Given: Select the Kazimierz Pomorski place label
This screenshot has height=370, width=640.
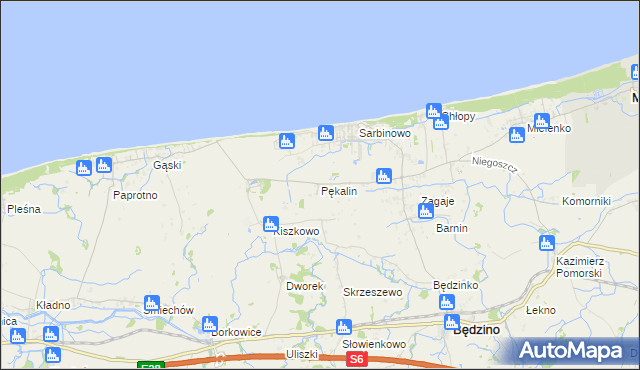Looking at the screenshot, I should tap(580, 267).
